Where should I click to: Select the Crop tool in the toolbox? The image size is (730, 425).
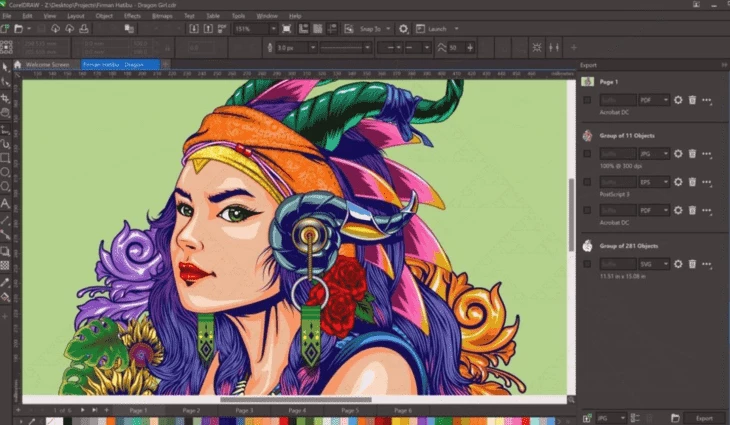[5, 98]
